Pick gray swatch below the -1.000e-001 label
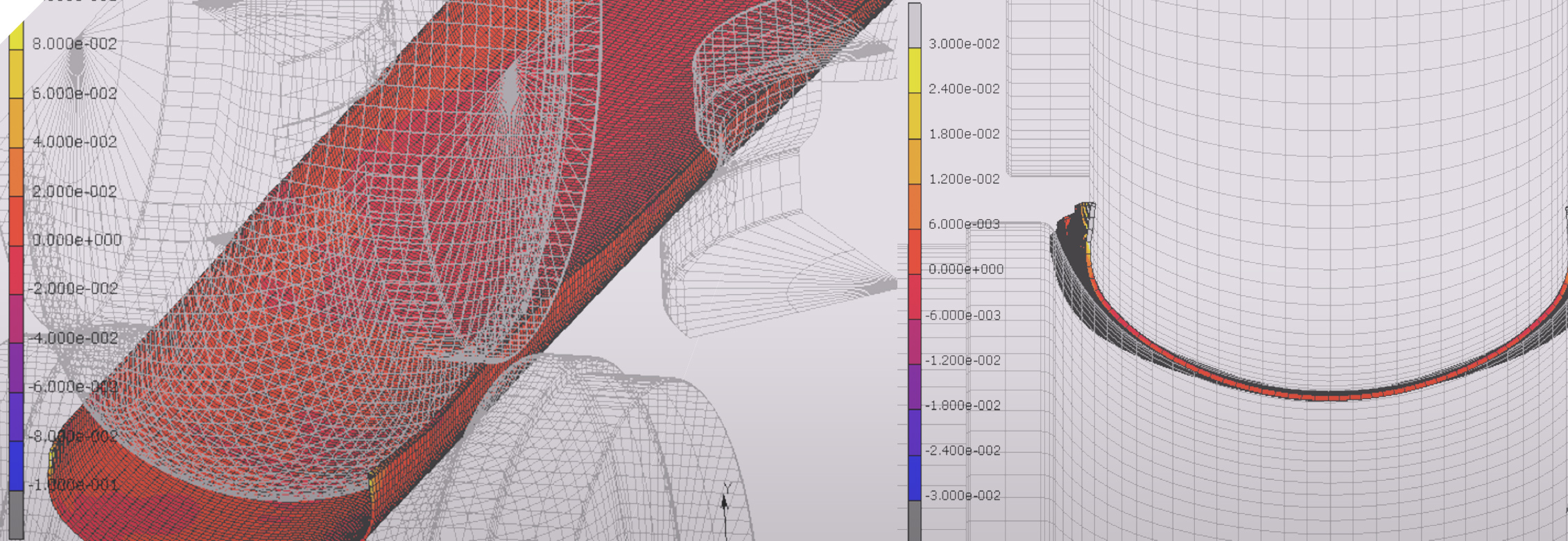The image size is (1568, 541). tap(16, 513)
